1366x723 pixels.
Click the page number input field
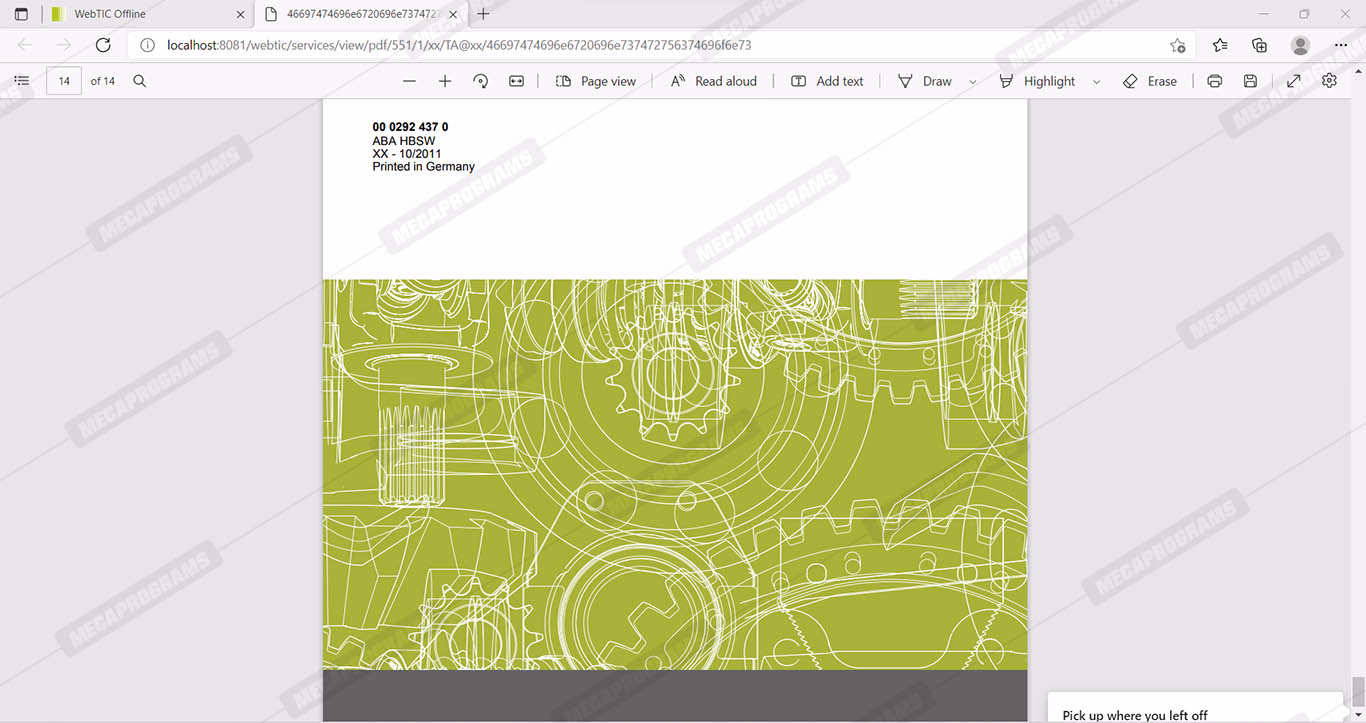[x=64, y=81]
